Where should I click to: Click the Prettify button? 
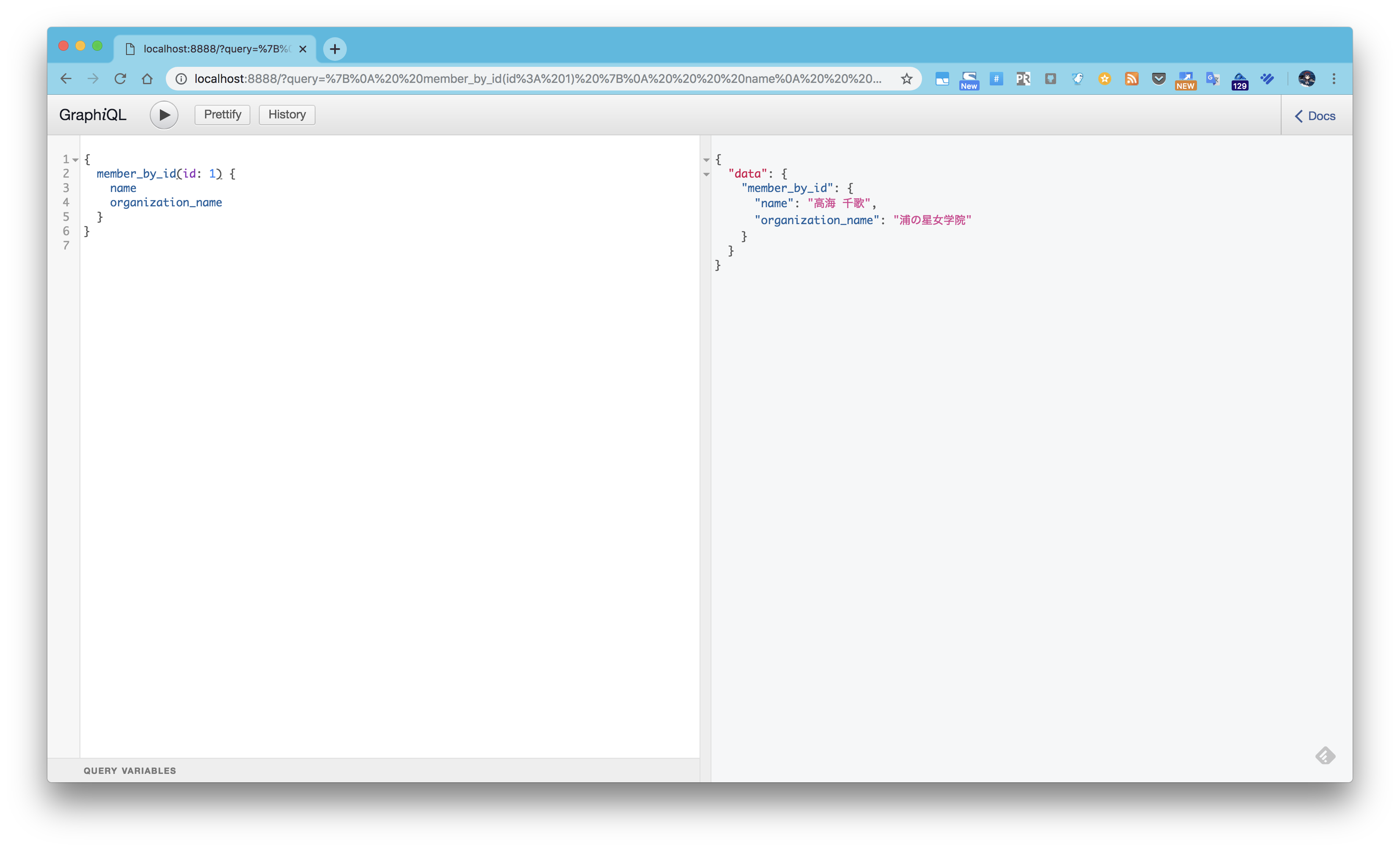click(222, 114)
